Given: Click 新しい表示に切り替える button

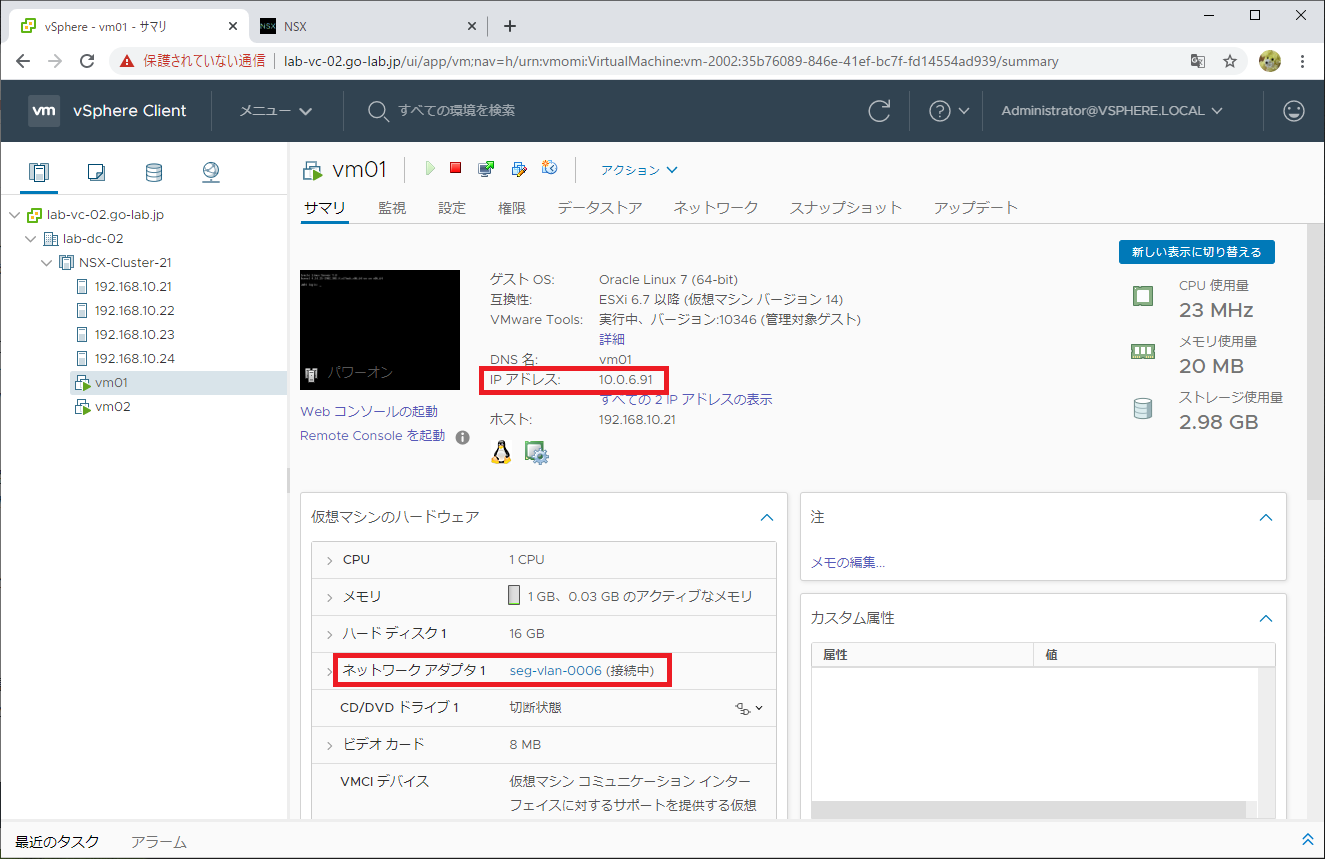Looking at the screenshot, I should point(1197,252).
